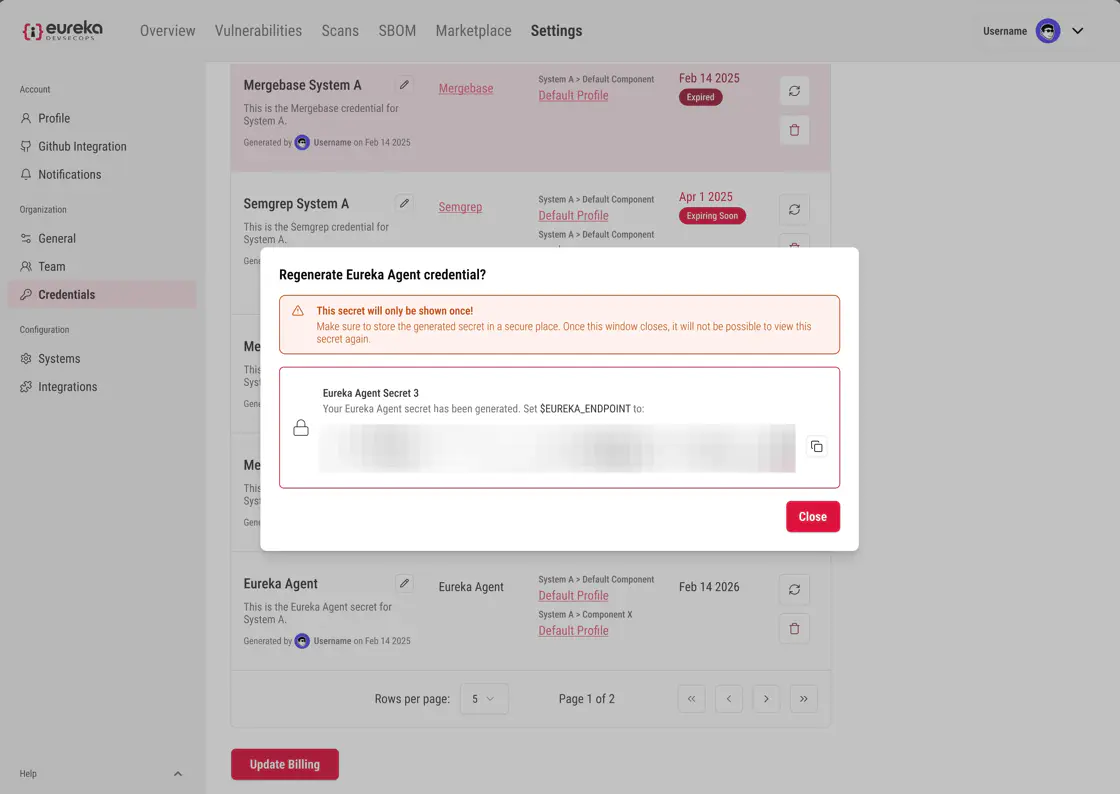Viewport: 1120px width, 794px height.
Task: Edit the Eureka Agent credential name
Action: 404,583
